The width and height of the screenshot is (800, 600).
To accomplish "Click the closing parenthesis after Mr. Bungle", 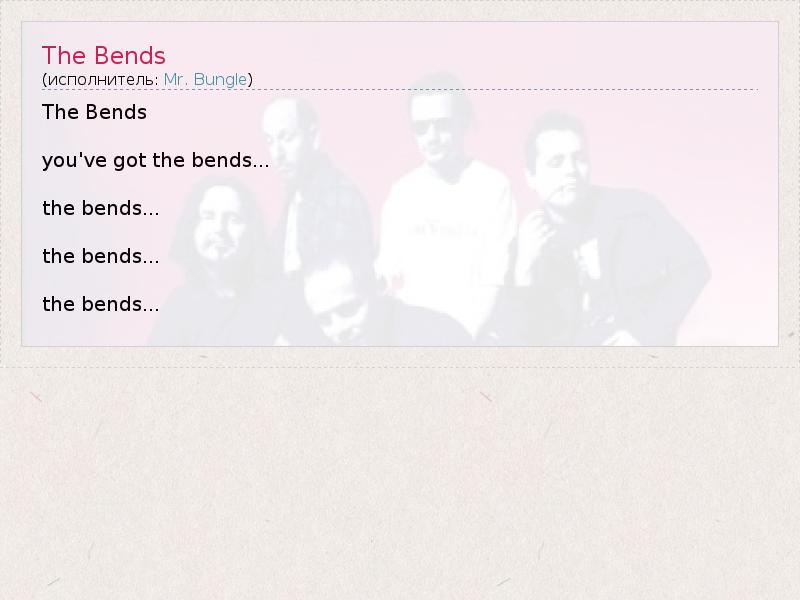I will click(x=250, y=80).
